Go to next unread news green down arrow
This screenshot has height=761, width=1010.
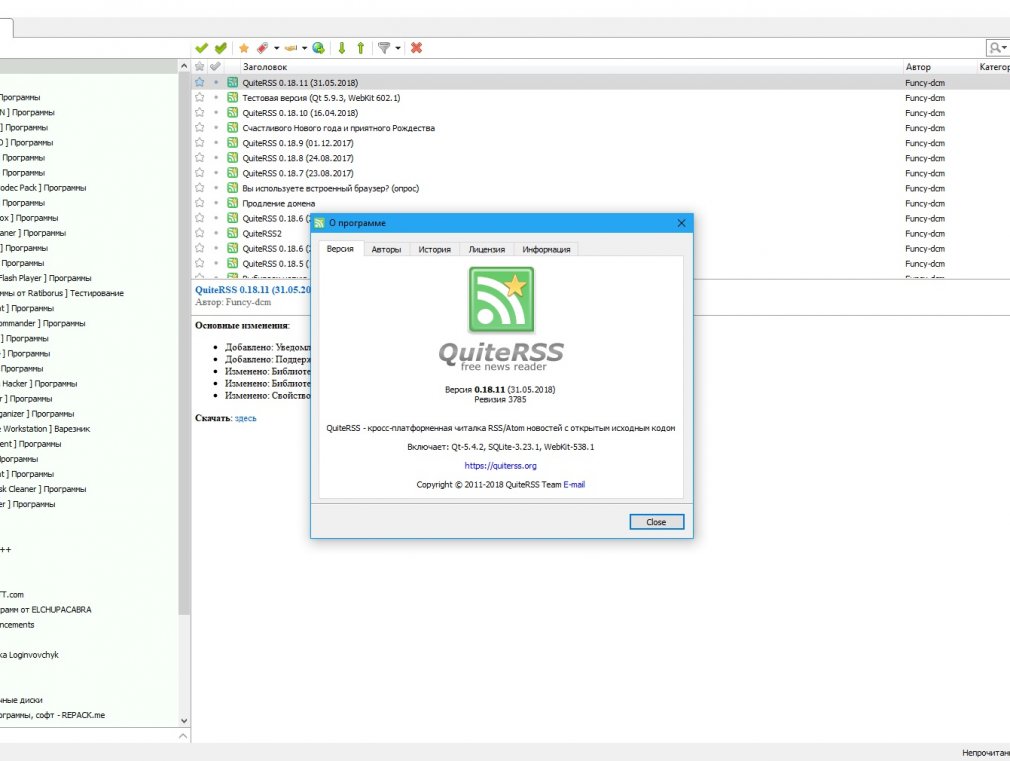pos(342,48)
